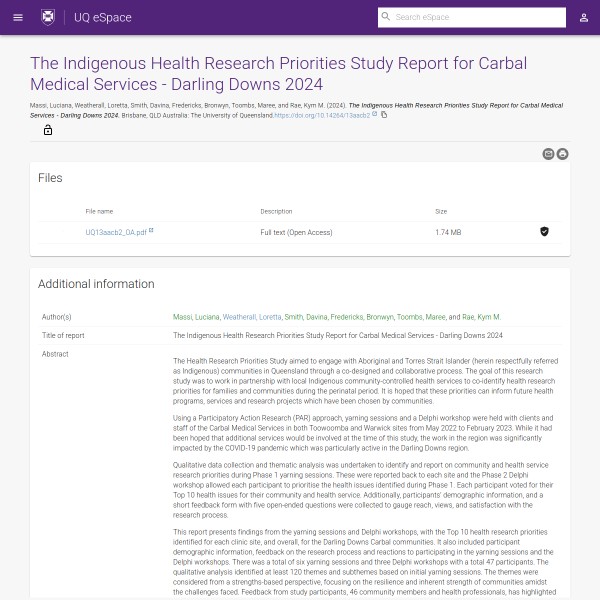This screenshot has height=600, width=600.
Task: Copy the DOI to clipboard
Action: click(x=384, y=115)
